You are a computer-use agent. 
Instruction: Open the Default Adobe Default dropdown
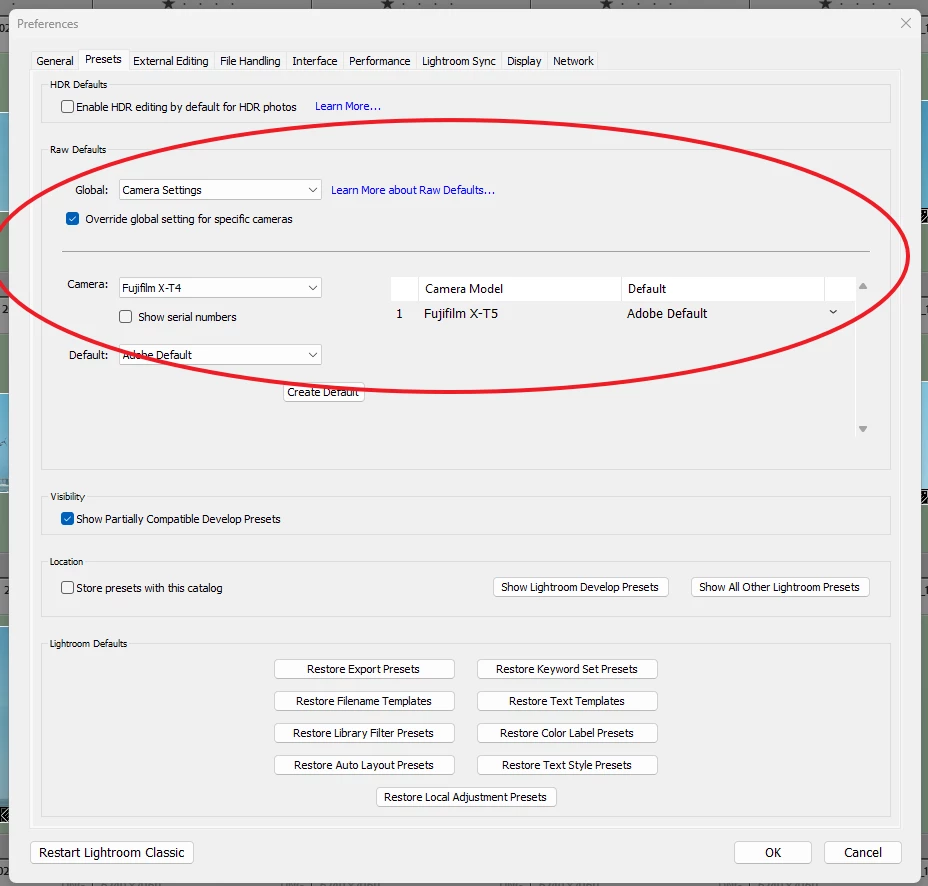click(220, 355)
